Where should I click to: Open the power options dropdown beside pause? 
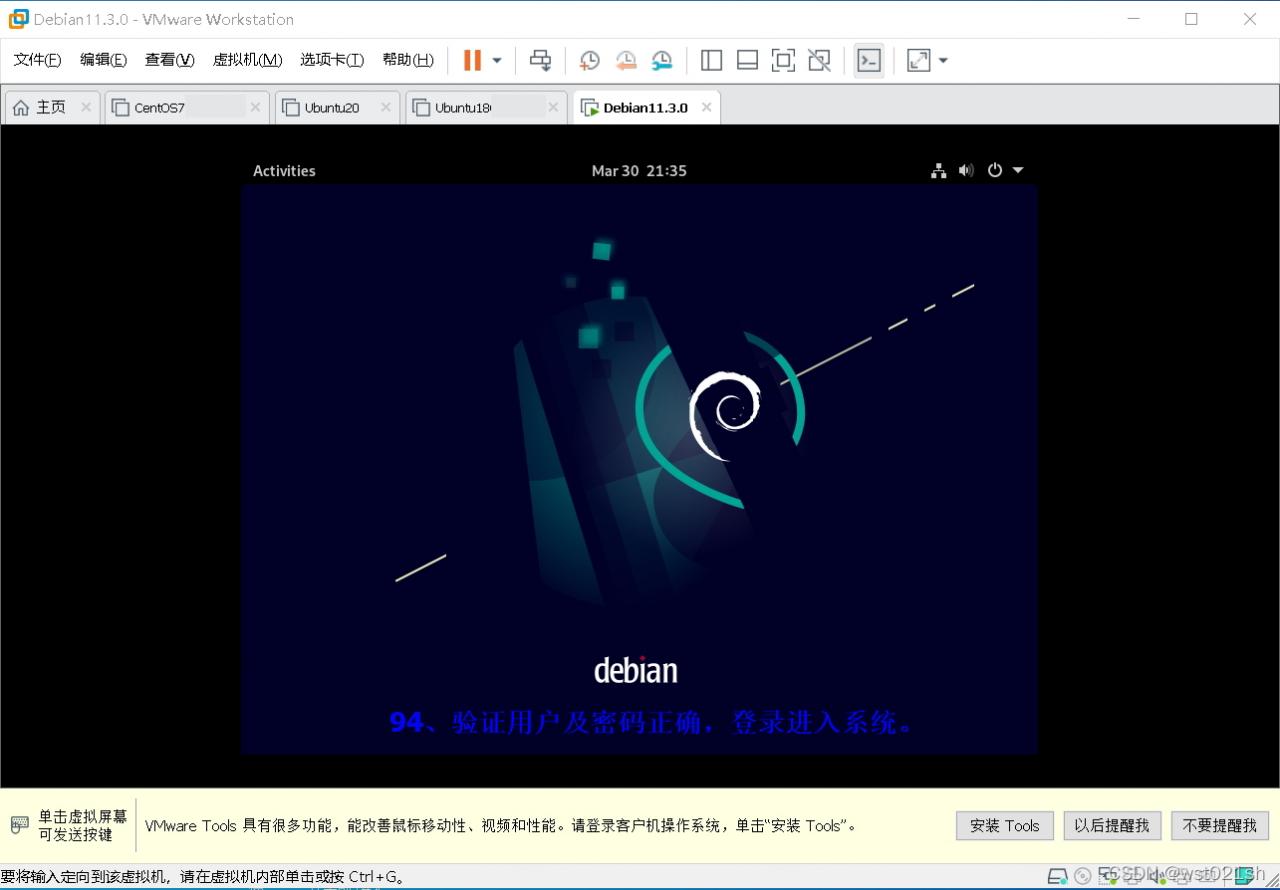pos(497,61)
